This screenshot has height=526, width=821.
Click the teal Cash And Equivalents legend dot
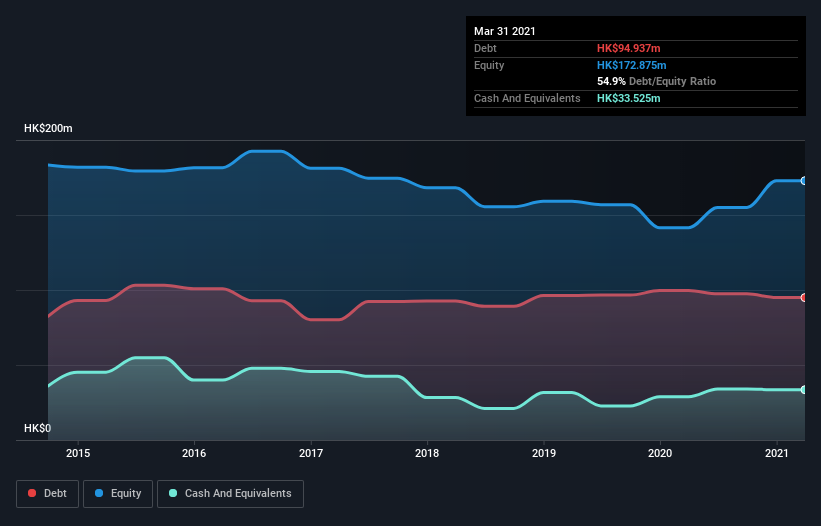173,493
